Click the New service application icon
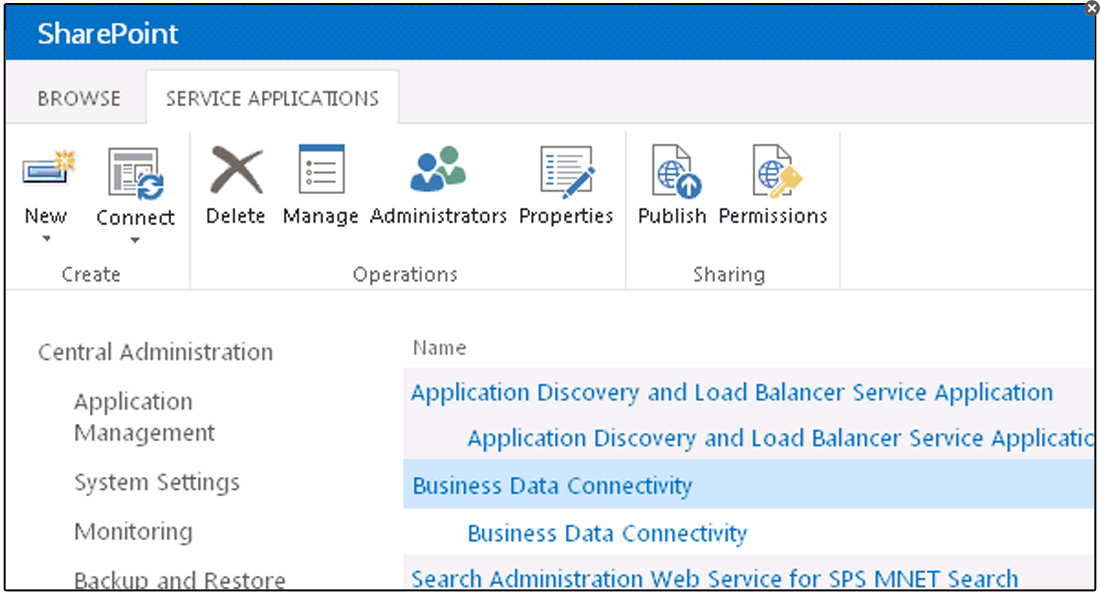This screenshot has width=1100, height=595. click(x=48, y=168)
